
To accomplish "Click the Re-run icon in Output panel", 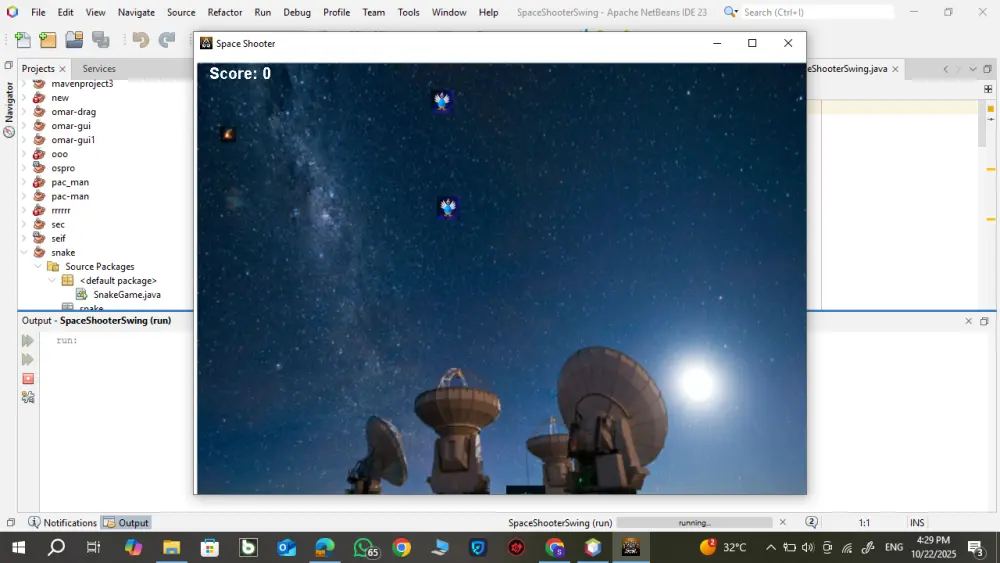I will coord(27,340).
